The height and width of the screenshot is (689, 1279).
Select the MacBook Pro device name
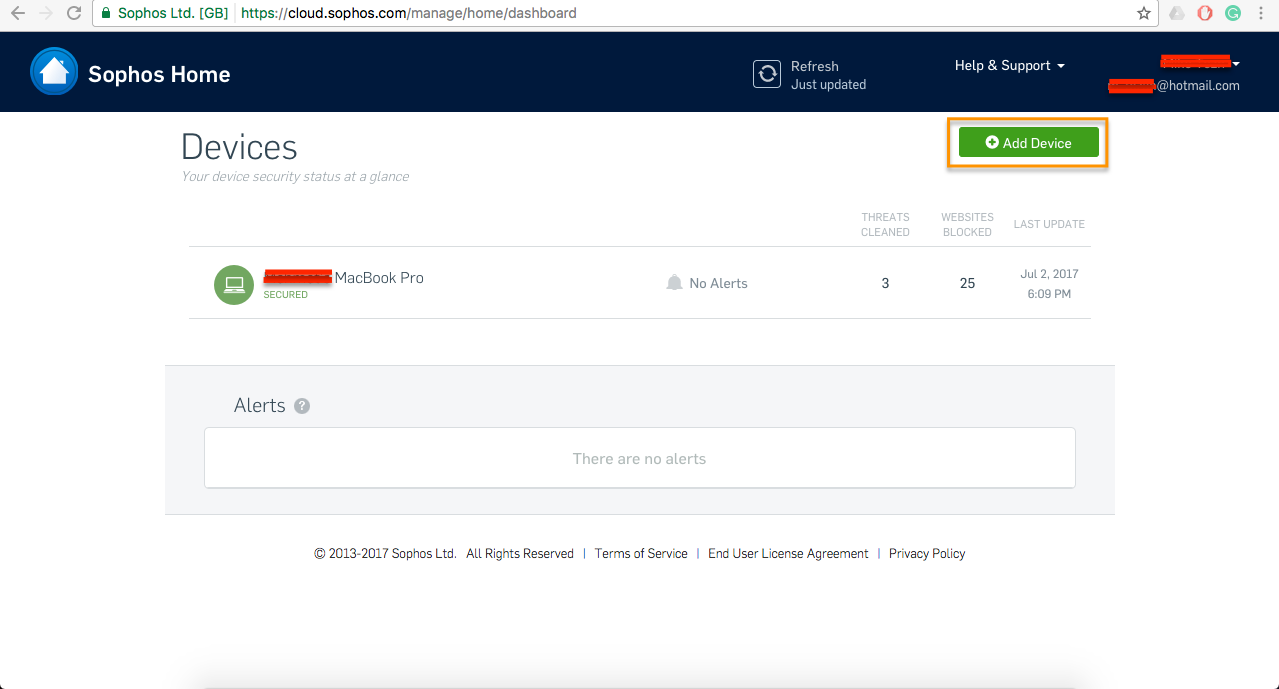[378, 278]
